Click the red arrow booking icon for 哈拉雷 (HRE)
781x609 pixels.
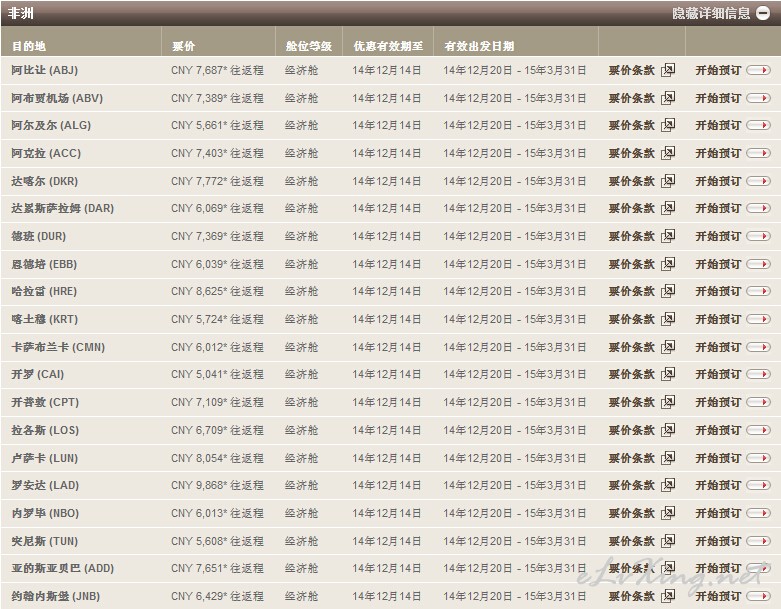[759, 291]
